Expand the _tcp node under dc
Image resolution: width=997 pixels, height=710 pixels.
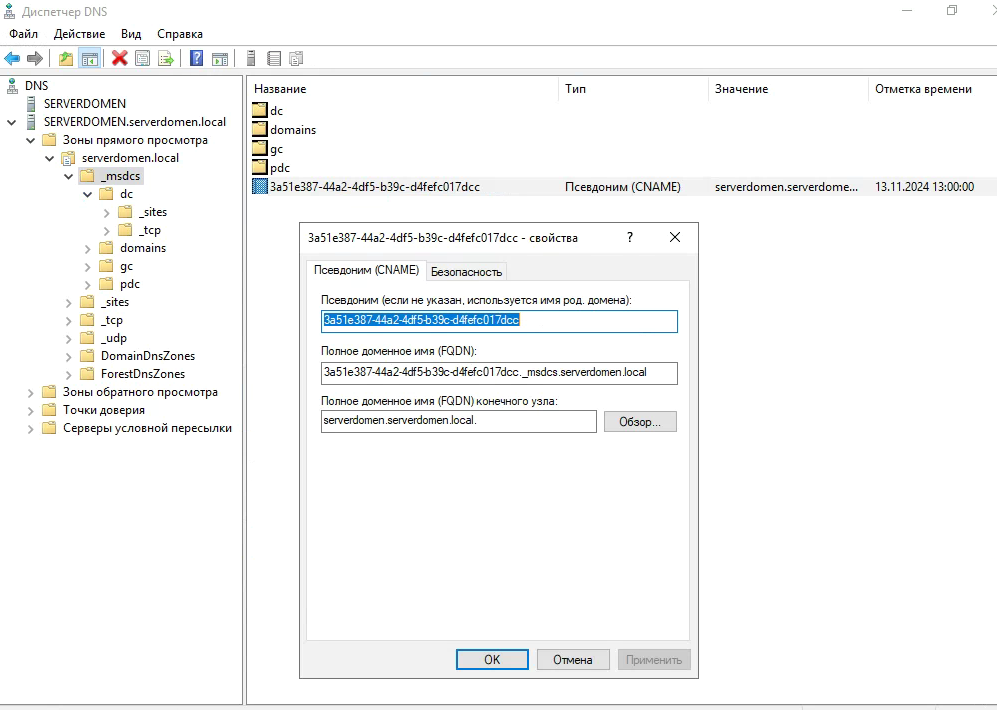pos(107,231)
